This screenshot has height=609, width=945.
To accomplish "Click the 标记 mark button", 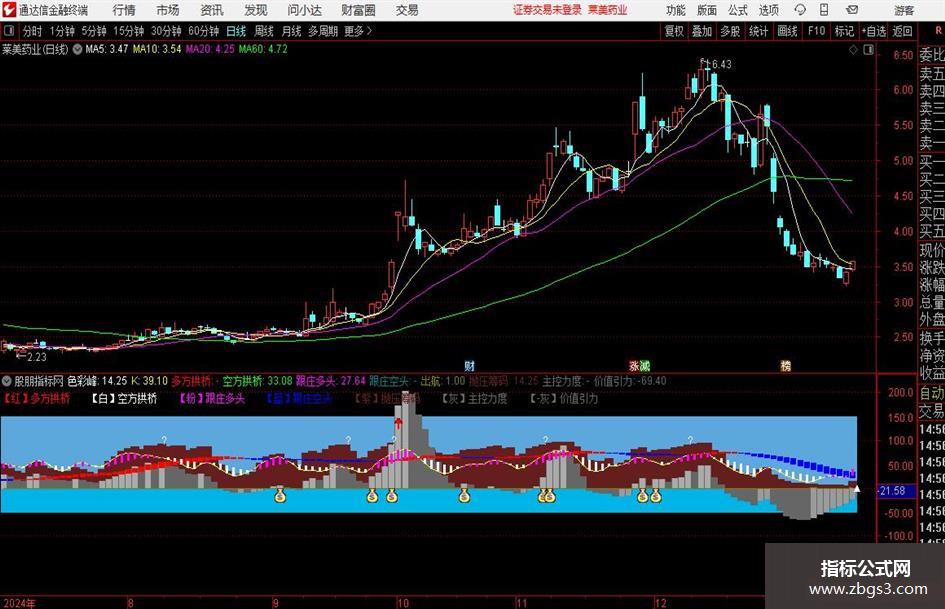I will pos(844,31).
